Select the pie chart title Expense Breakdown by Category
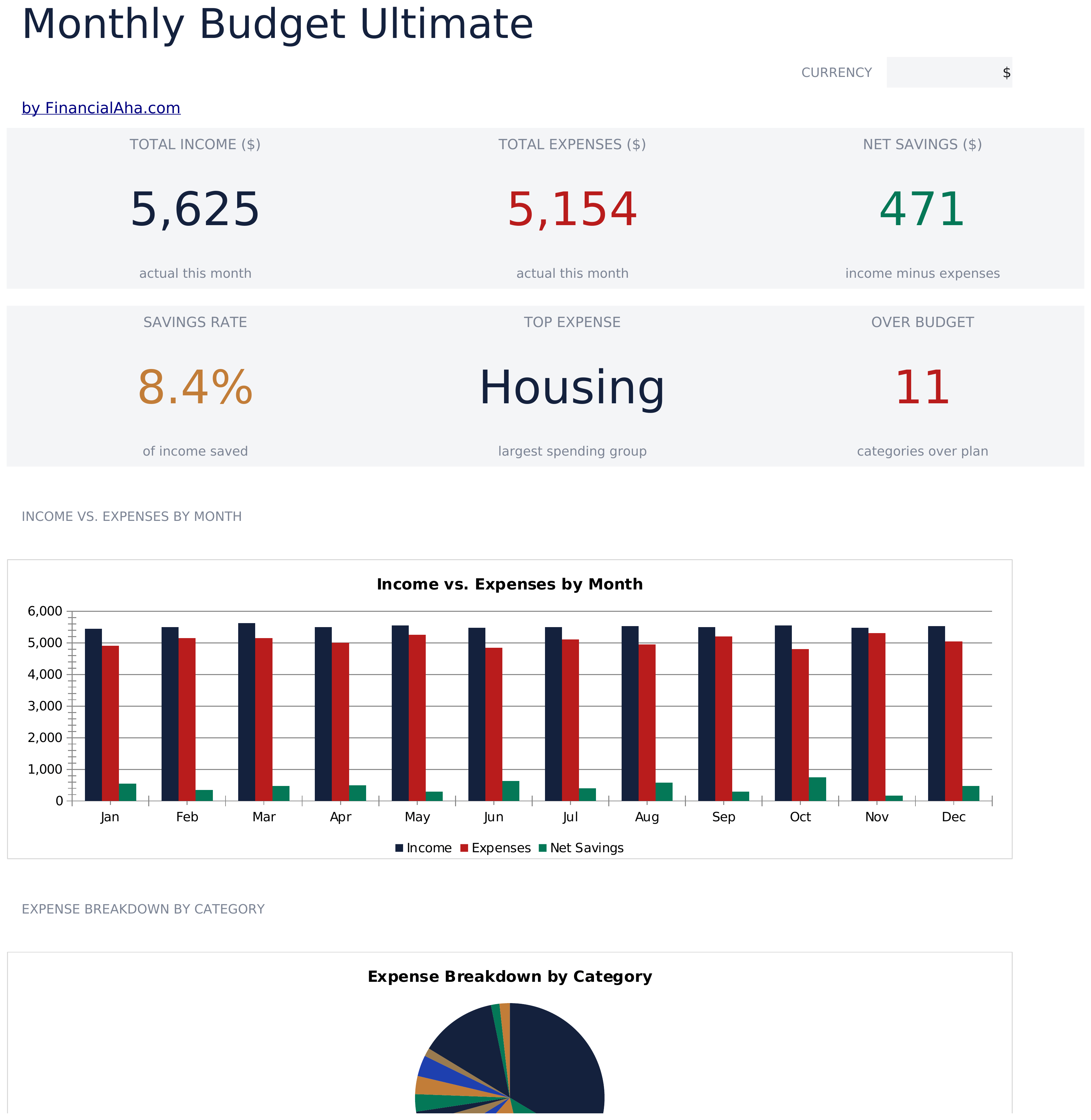 [x=509, y=976]
